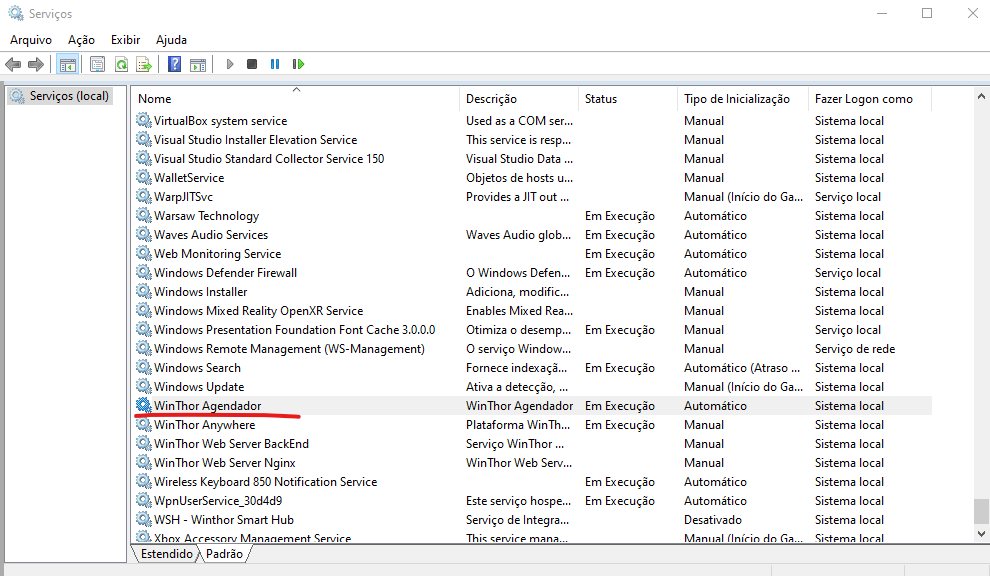The image size is (990, 576).
Task: Click gear icon next to Windows Update
Action: tap(144, 387)
